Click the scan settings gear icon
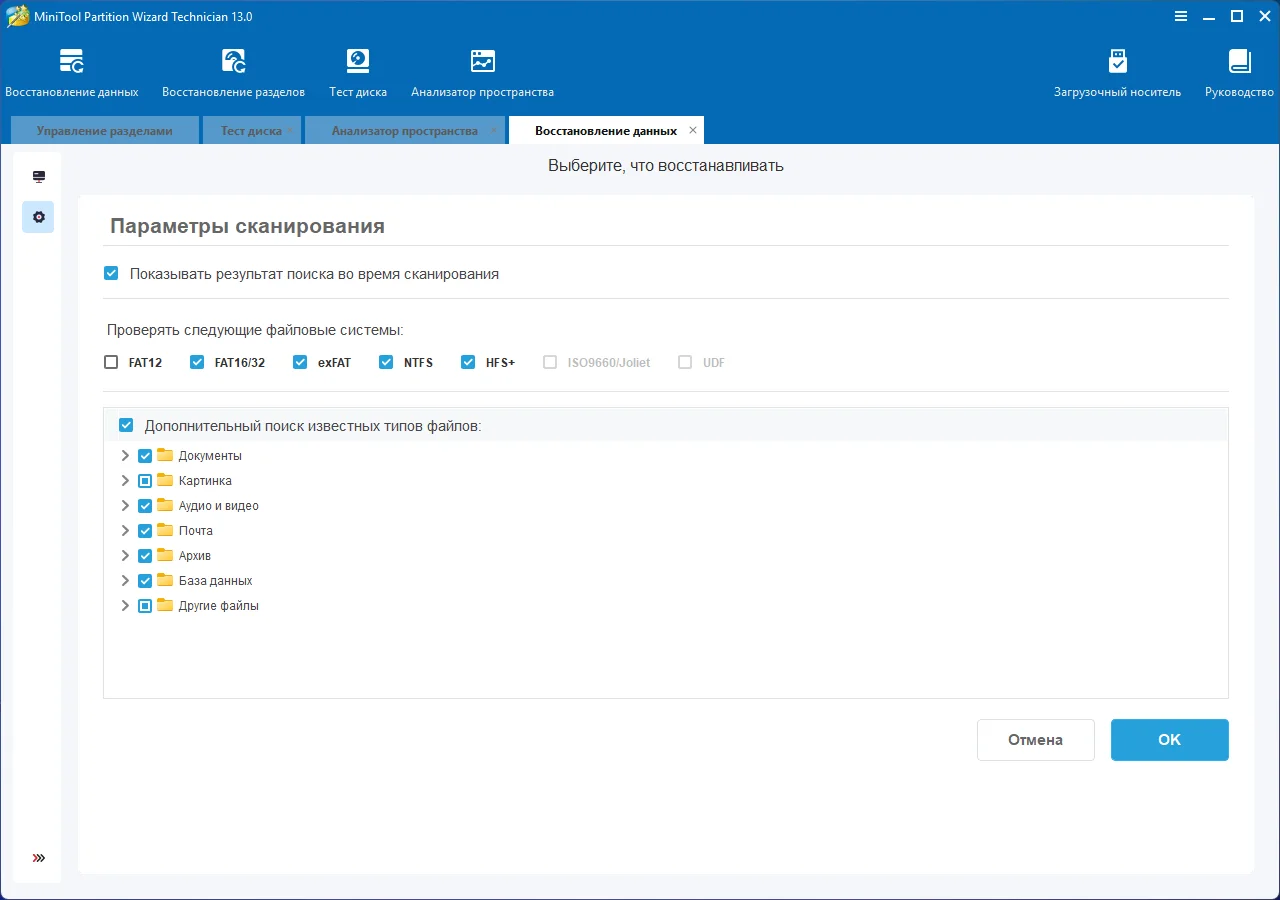Image resolution: width=1280 pixels, height=900 pixels. tap(39, 217)
